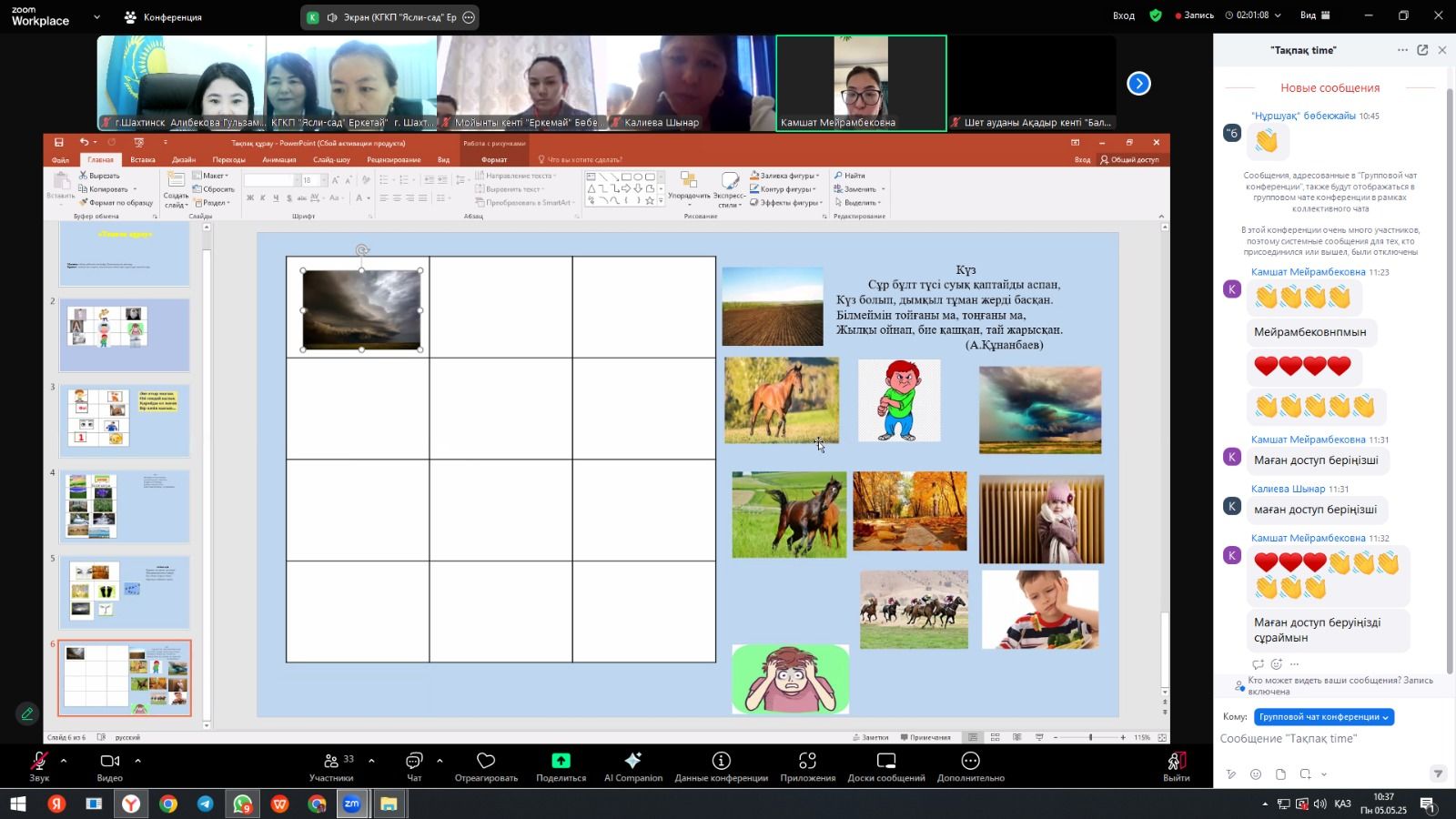The image size is (1456, 819).
Task: Show next video participants with arrow
Action: click(1138, 84)
